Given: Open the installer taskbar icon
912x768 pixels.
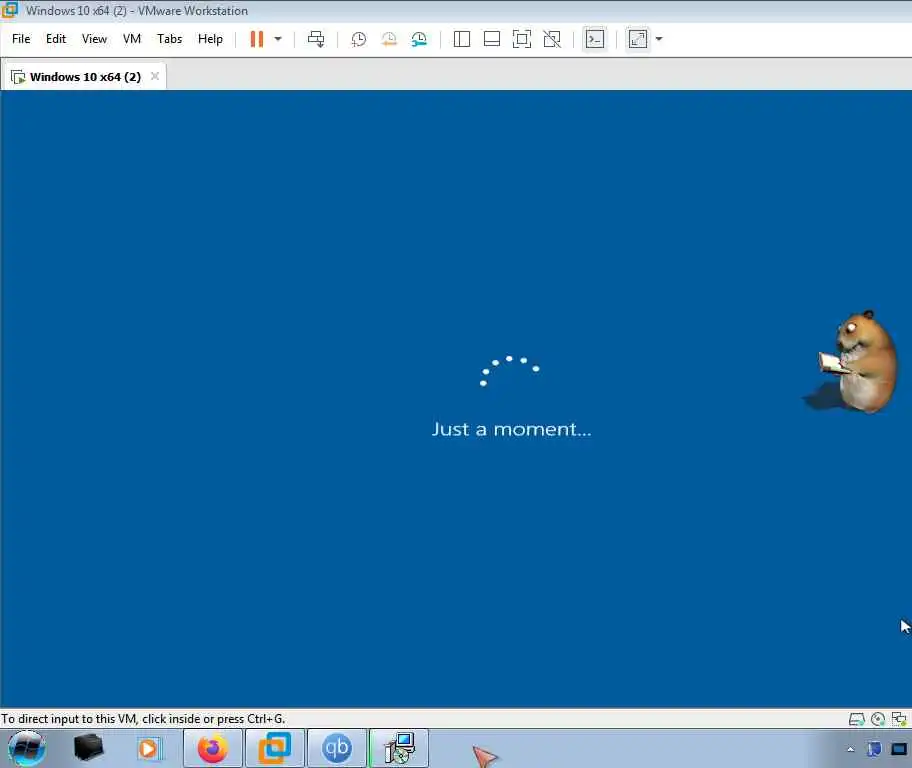Looking at the screenshot, I should point(399,748).
